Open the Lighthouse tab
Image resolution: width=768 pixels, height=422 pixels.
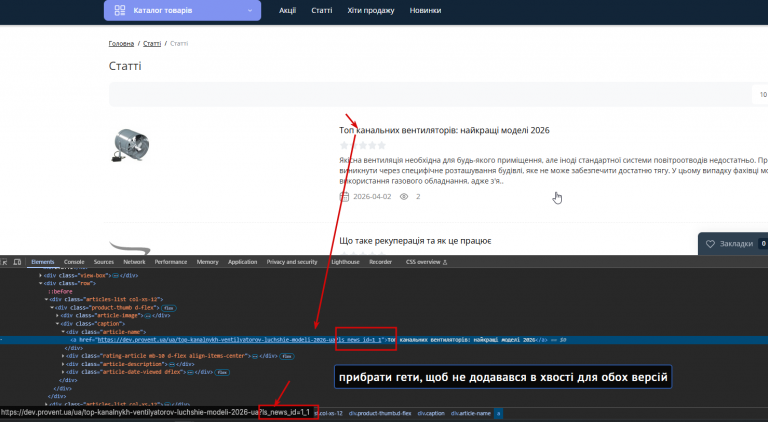345,262
